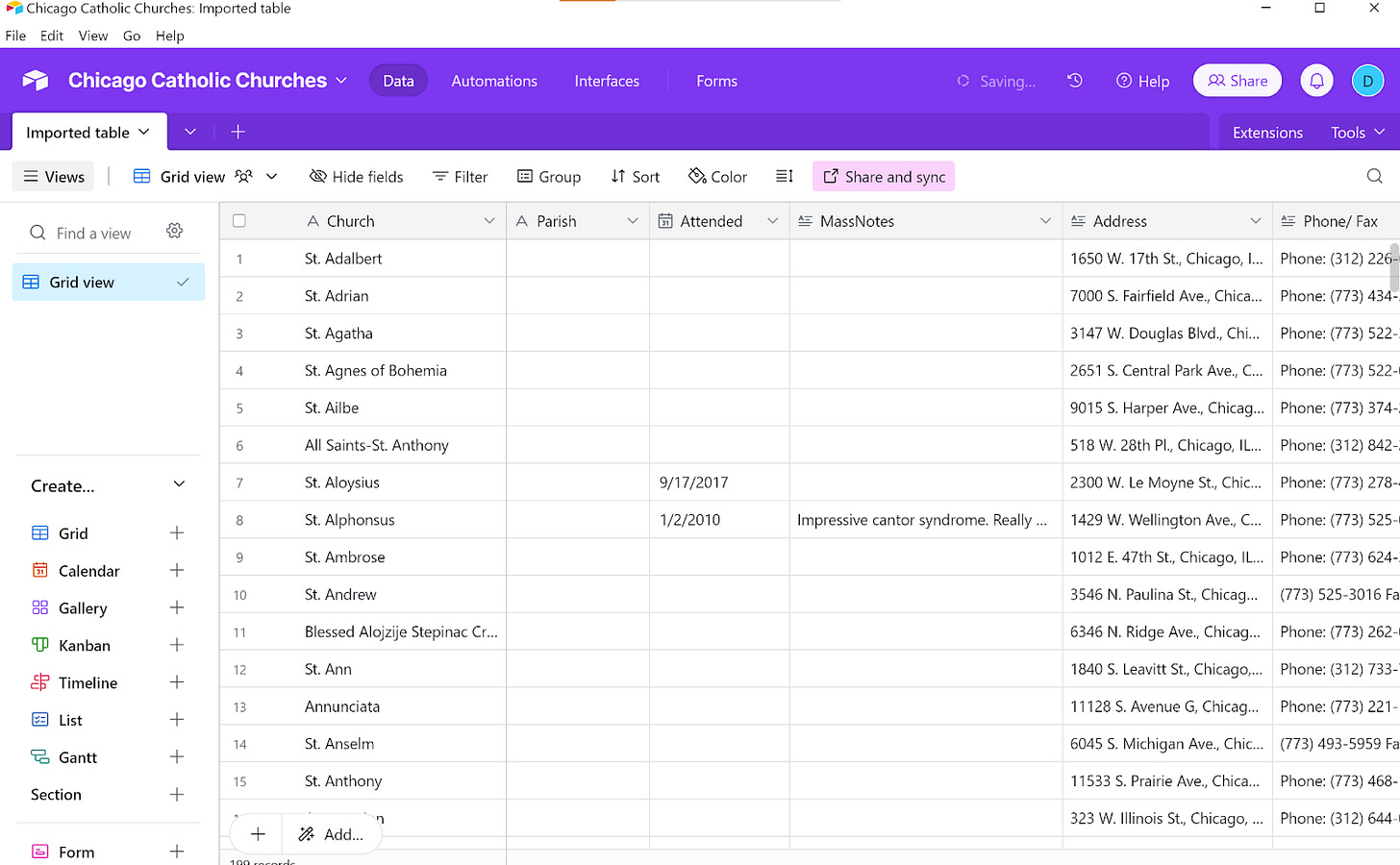The width and height of the screenshot is (1400, 865).
Task: Select the 9/17/2017 attended date cell
Action: [719, 482]
